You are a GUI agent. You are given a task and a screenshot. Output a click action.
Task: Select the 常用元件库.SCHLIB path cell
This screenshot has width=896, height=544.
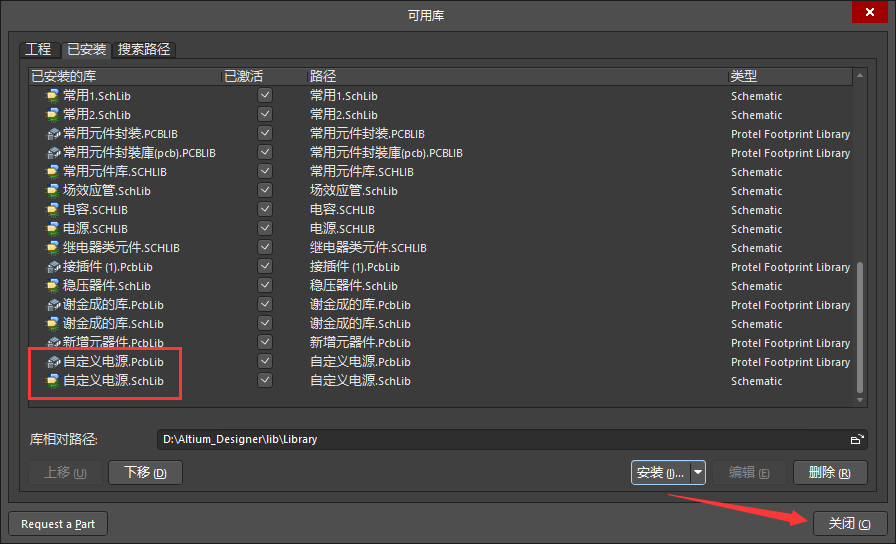pyautogui.click(x=362, y=171)
